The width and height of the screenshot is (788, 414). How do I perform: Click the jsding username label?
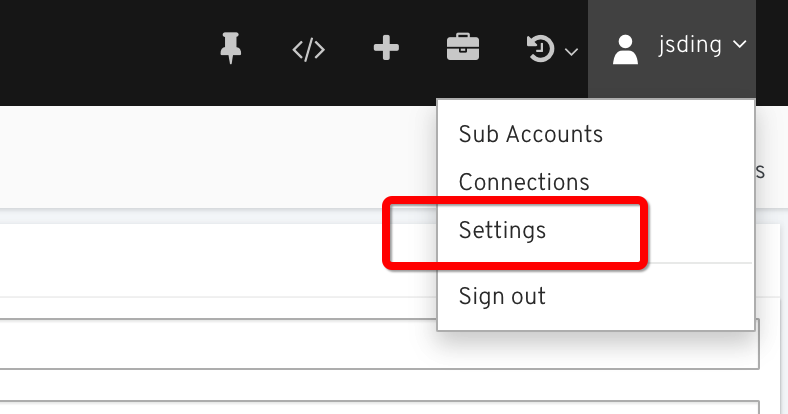(690, 45)
